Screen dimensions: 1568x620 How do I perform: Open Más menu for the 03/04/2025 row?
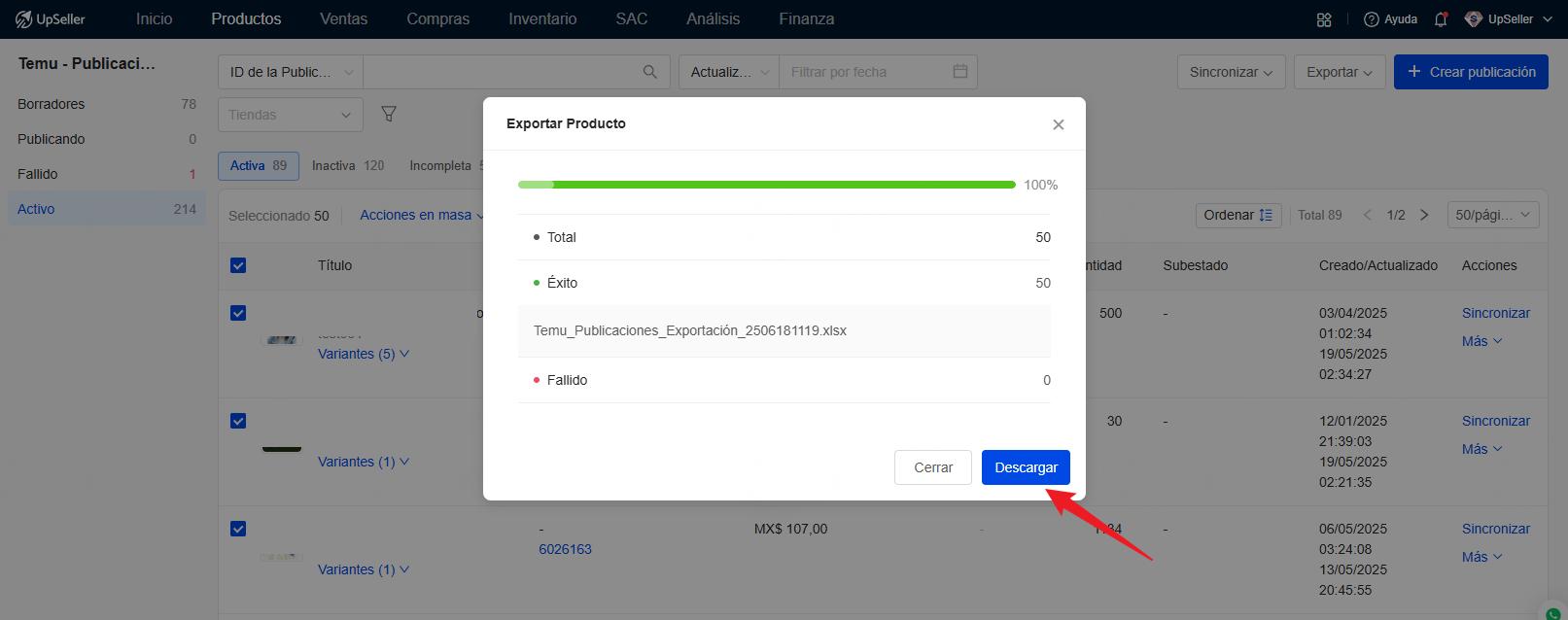click(1482, 341)
